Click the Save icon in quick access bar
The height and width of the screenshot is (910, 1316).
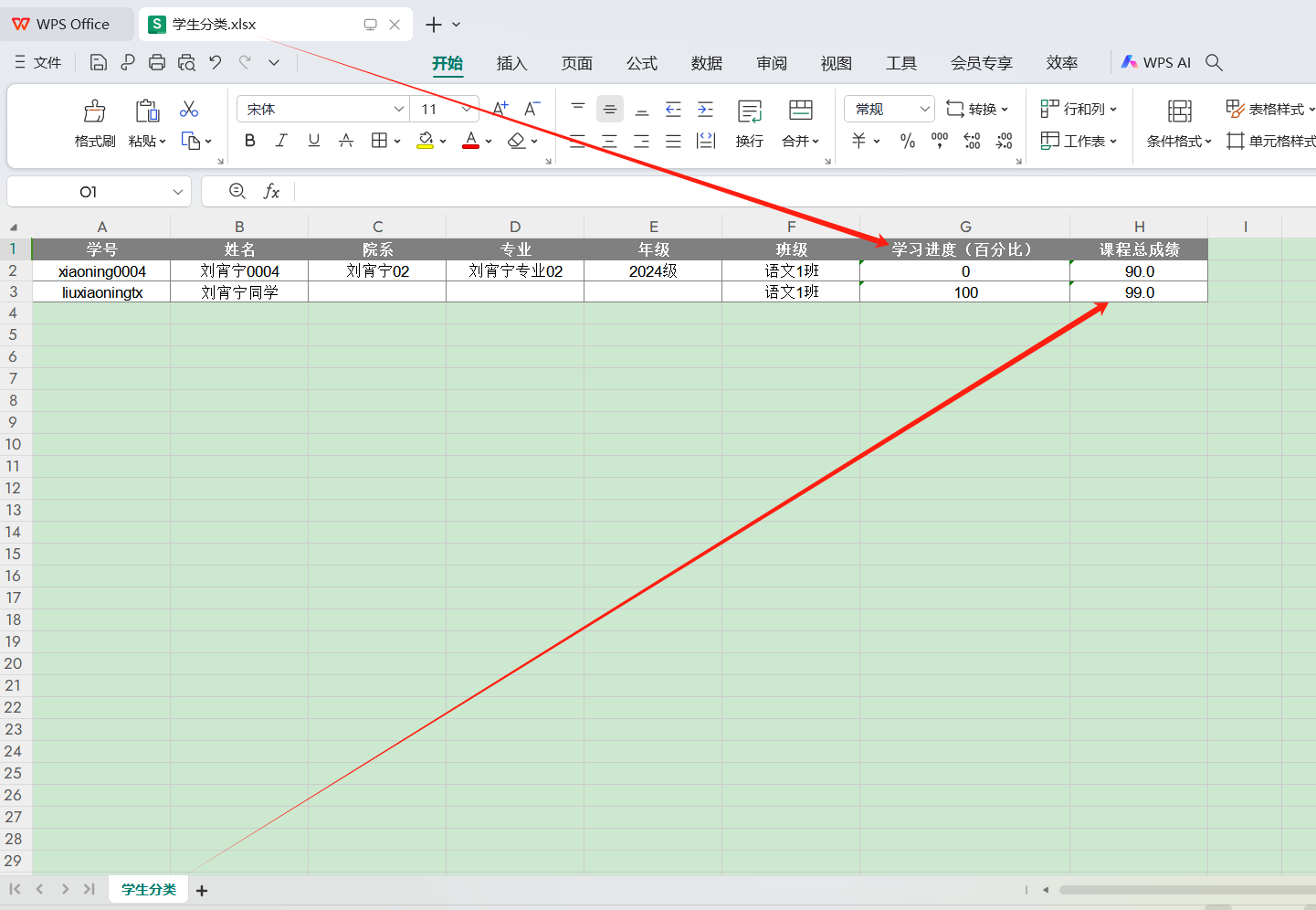pos(99,62)
